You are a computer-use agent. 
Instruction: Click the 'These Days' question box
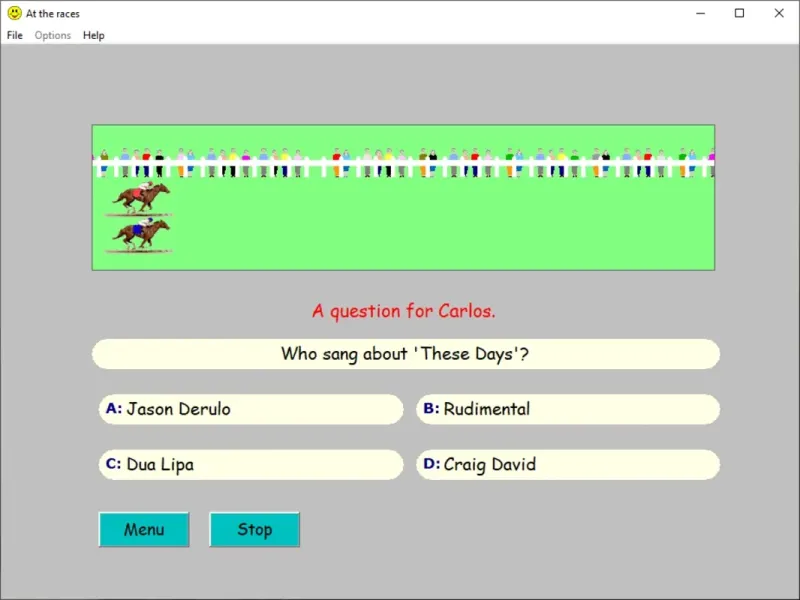coord(406,354)
